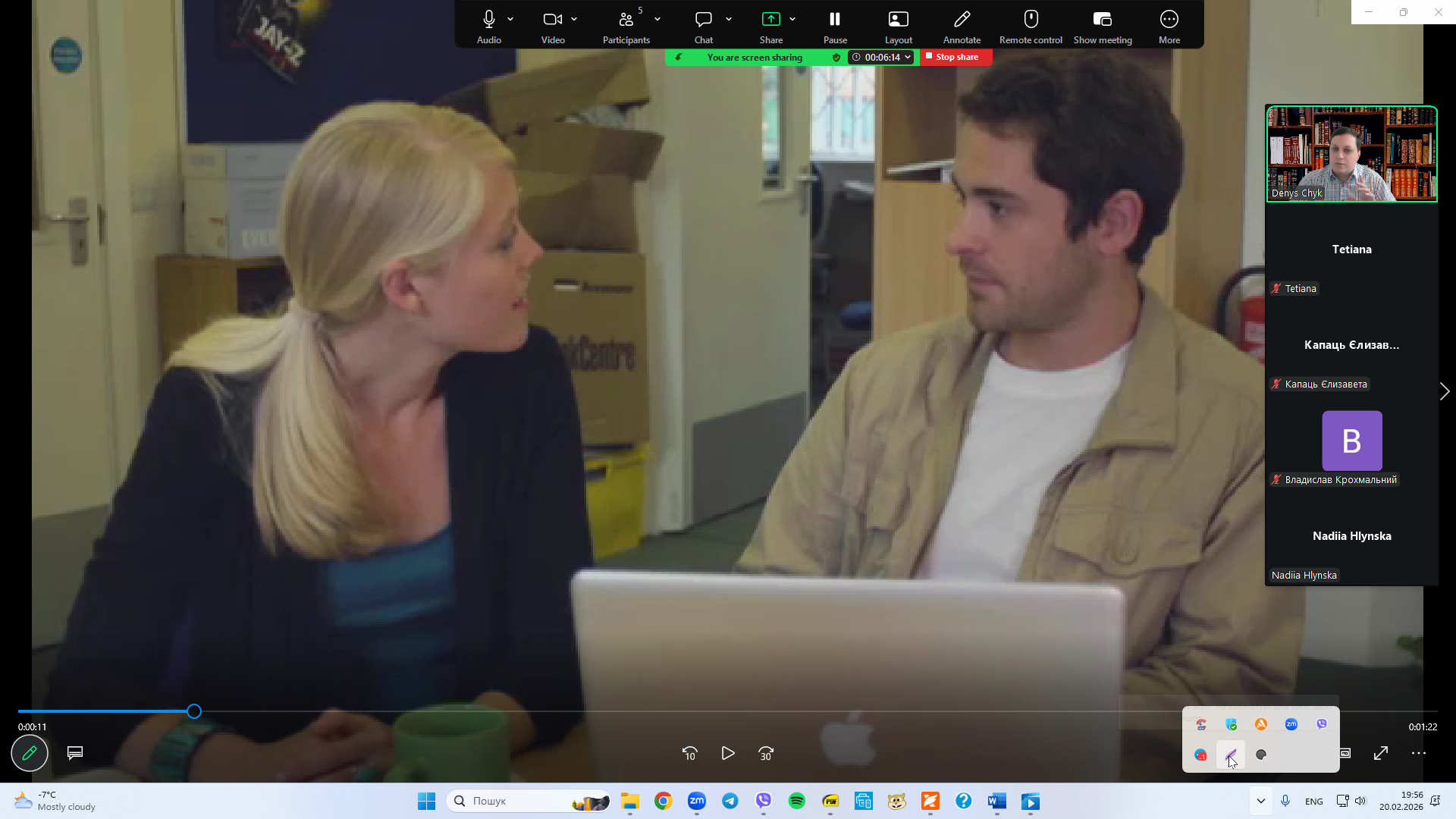Image resolution: width=1456 pixels, height=819 pixels.
Task: Select Denys Chyk video thumbnail
Action: [1351, 154]
